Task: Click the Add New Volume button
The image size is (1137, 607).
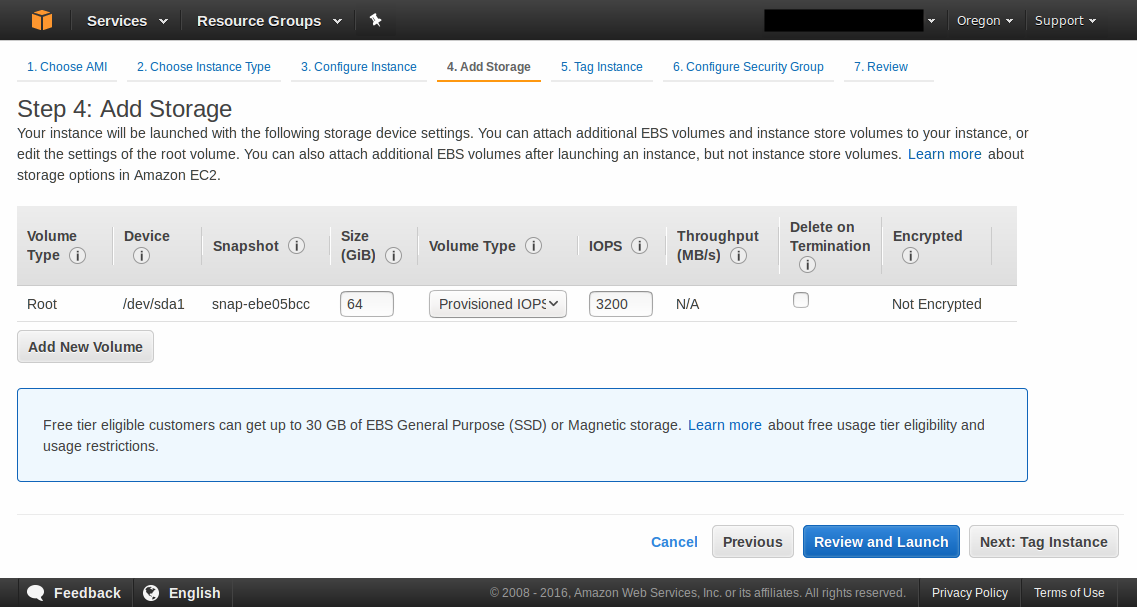Action: pyautogui.click(x=85, y=347)
